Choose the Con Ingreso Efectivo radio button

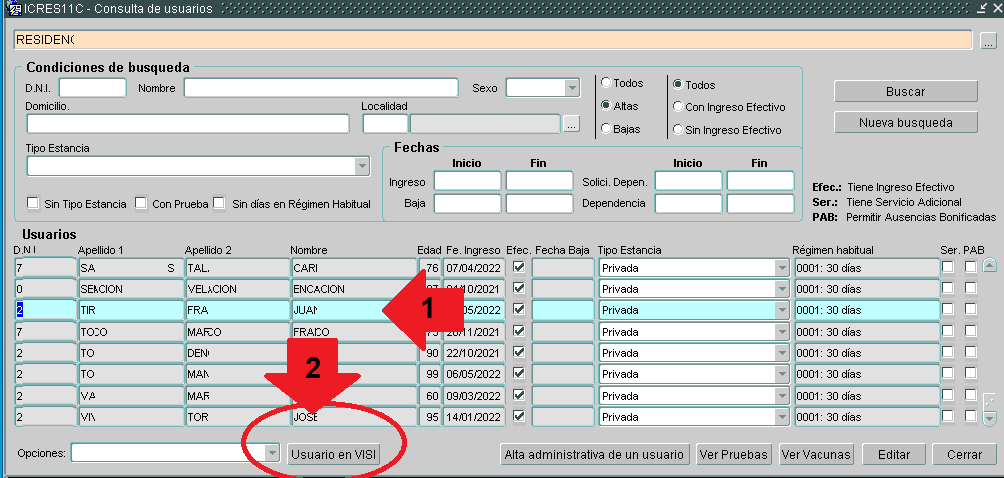[679, 106]
